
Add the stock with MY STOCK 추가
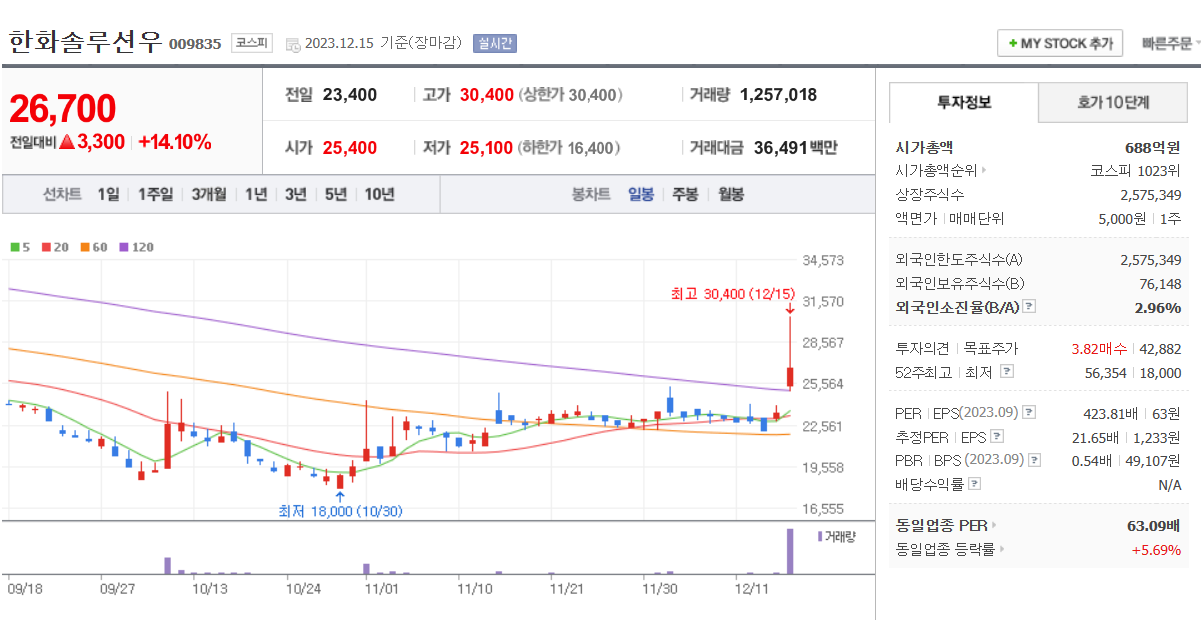click(x=1060, y=44)
